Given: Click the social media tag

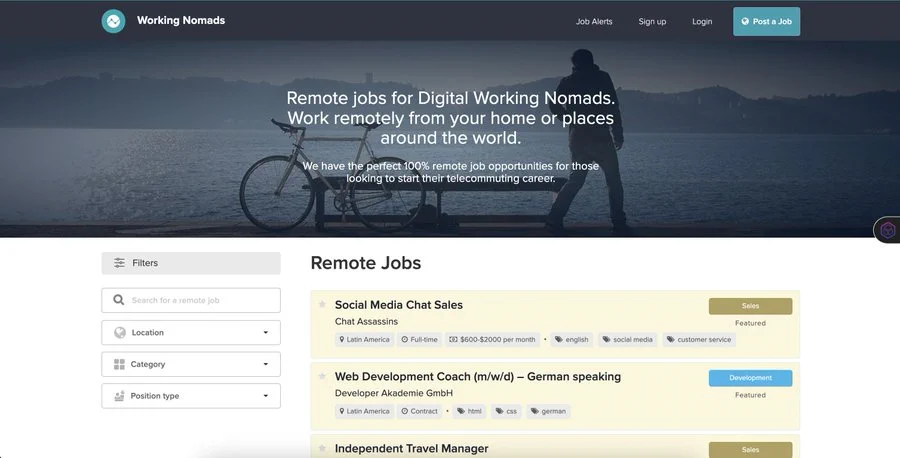Looking at the screenshot, I should [627, 340].
